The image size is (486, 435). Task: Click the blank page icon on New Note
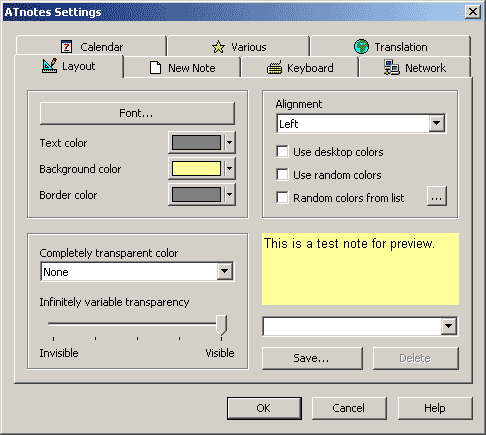155,68
